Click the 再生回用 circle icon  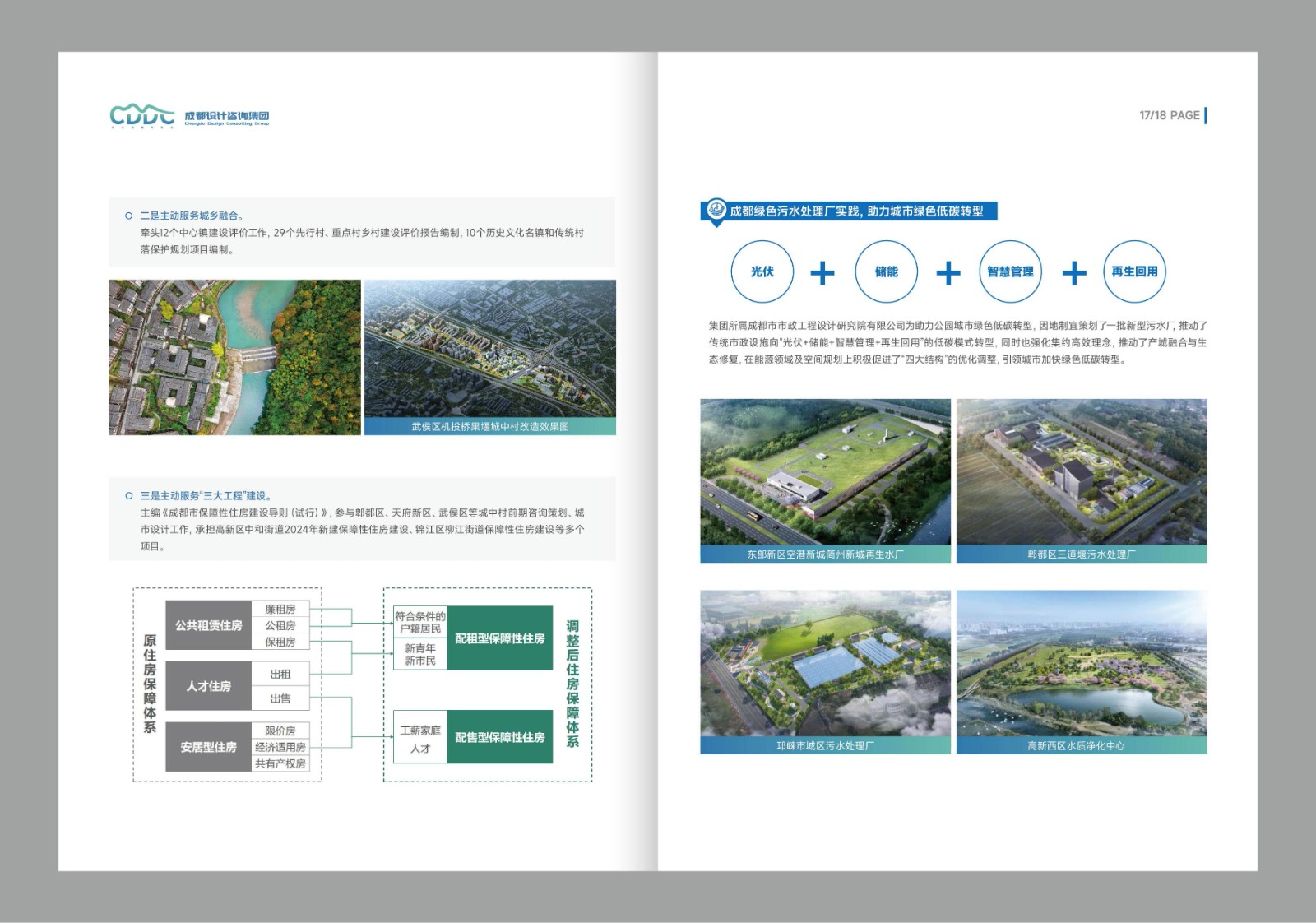click(1134, 271)
